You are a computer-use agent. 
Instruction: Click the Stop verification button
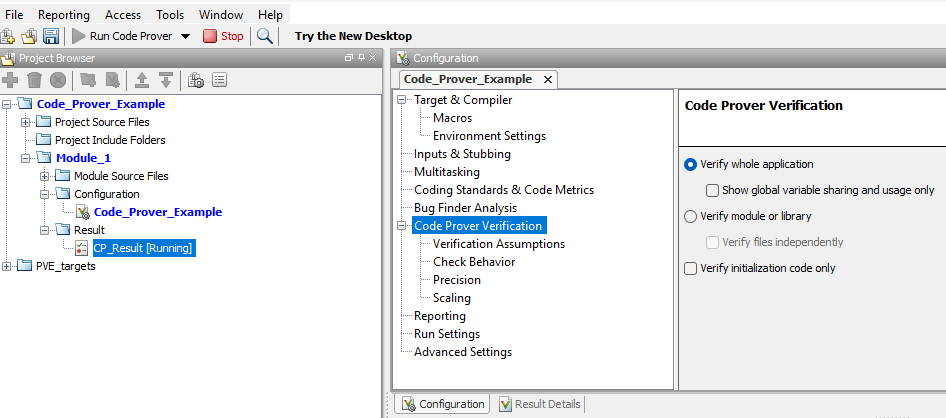(x=223, y=36)
